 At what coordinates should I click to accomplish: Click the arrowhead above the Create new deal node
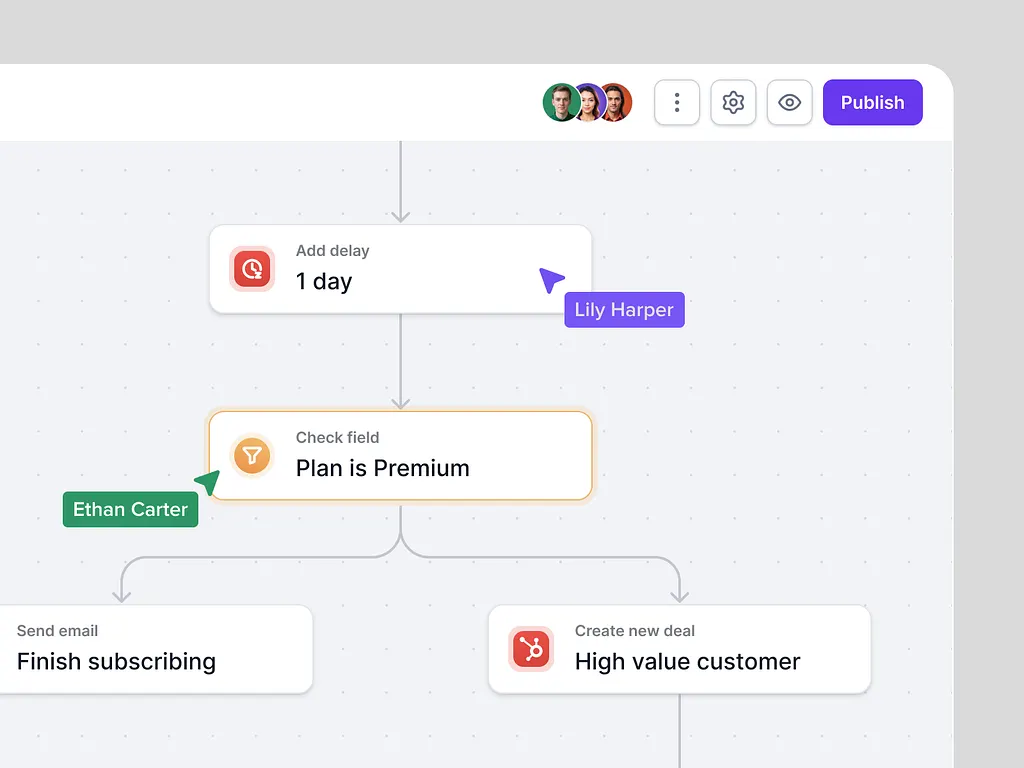point(679,596)
